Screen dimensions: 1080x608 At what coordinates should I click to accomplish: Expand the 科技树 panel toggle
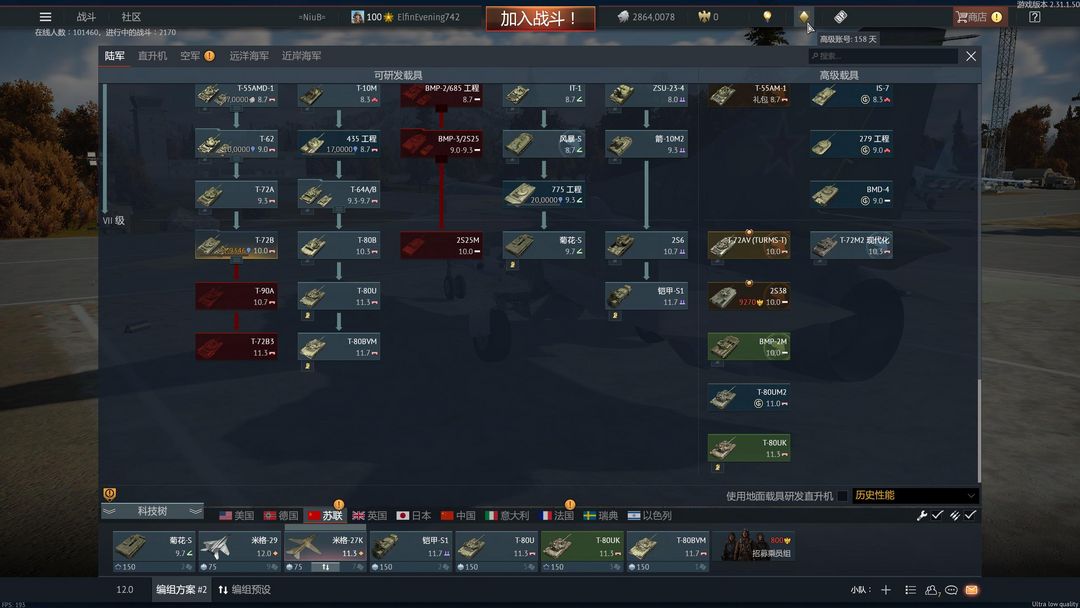pos(152,511)
